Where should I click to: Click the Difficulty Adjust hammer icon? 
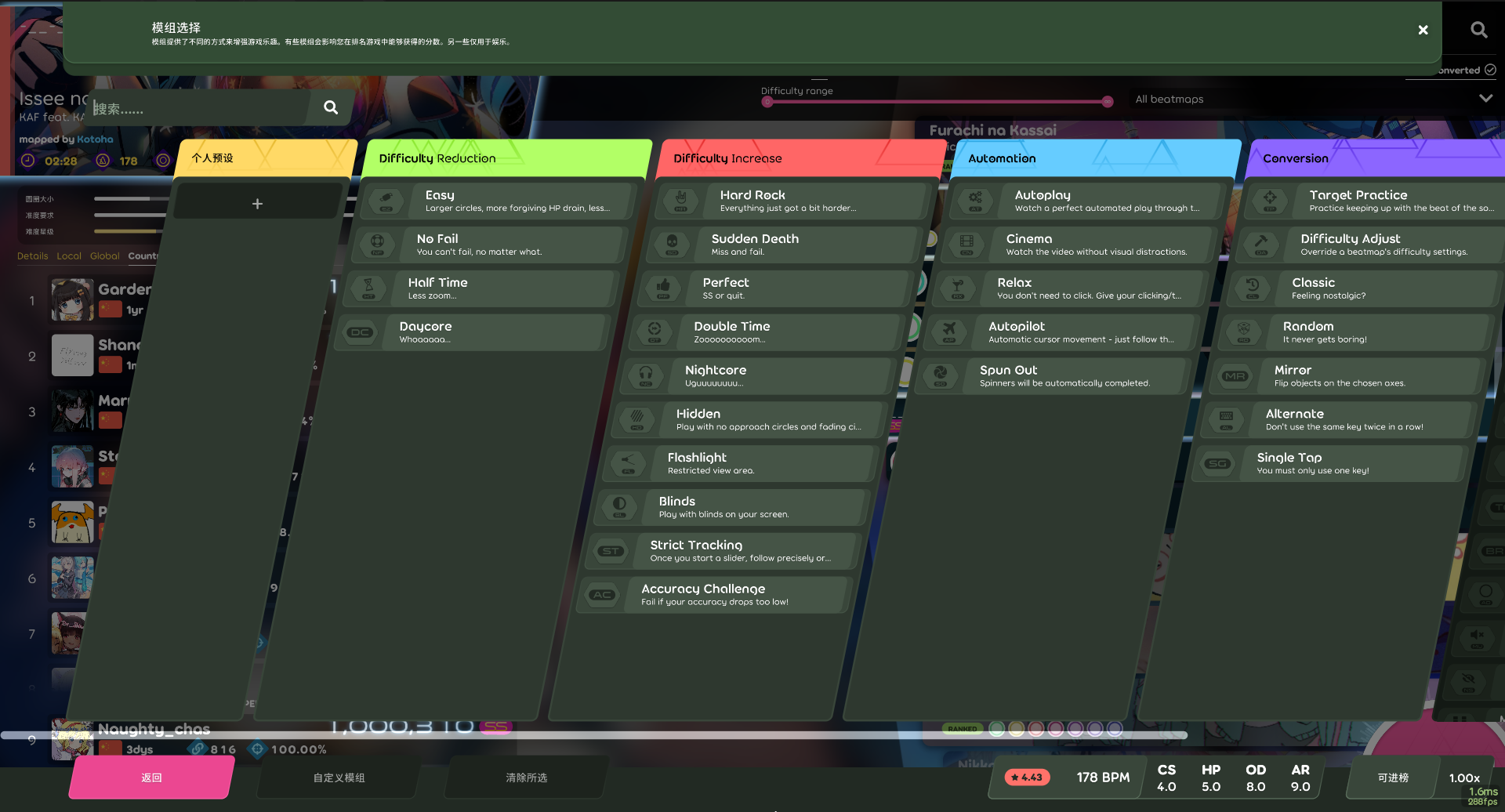click(1261, 245)
